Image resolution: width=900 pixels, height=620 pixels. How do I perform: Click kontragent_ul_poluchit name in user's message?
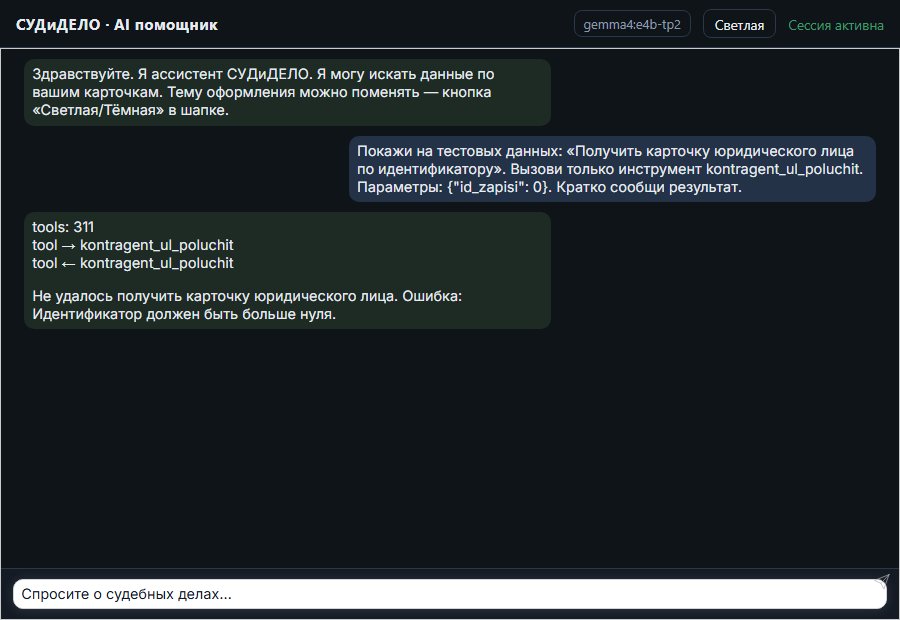pos(784,169)
